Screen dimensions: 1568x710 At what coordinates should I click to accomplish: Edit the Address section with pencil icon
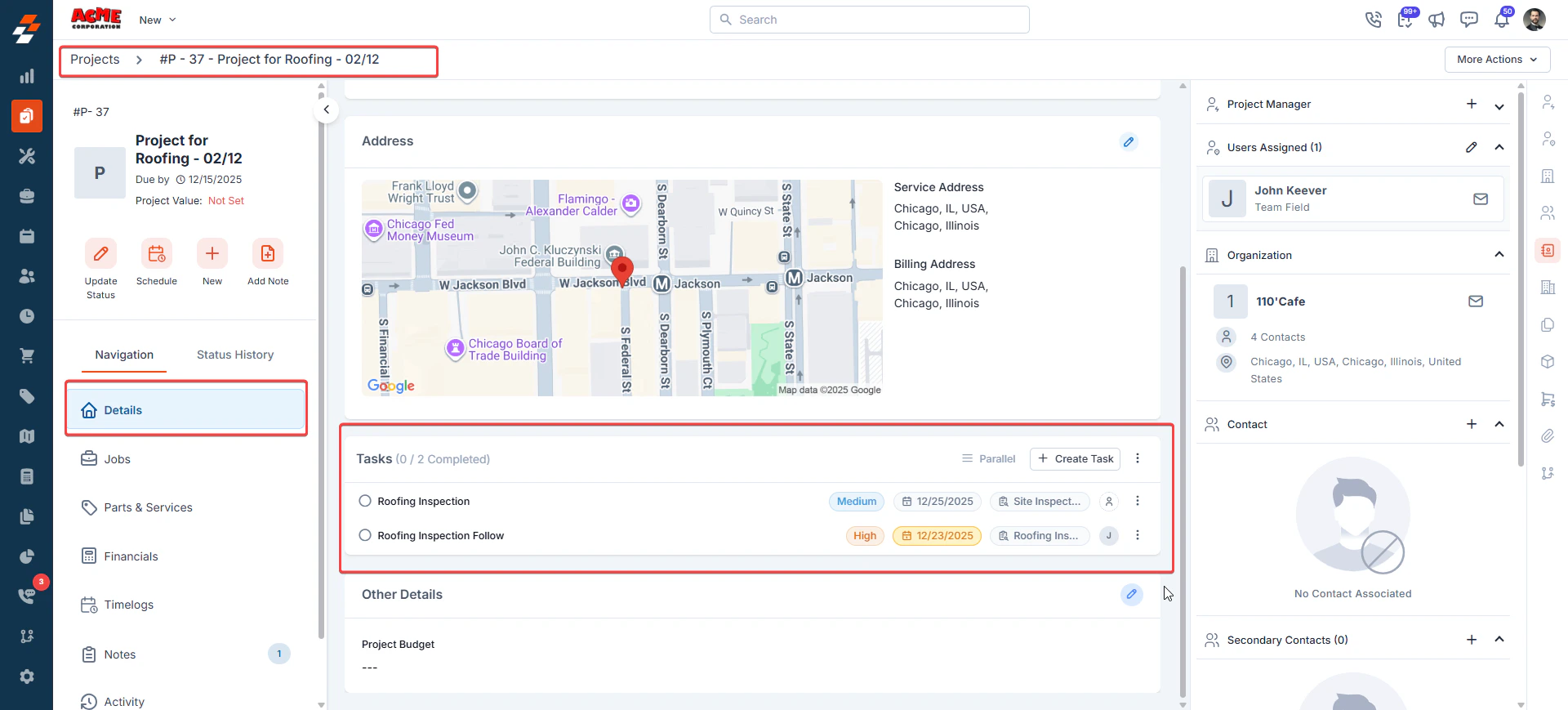pos(1129,142)
